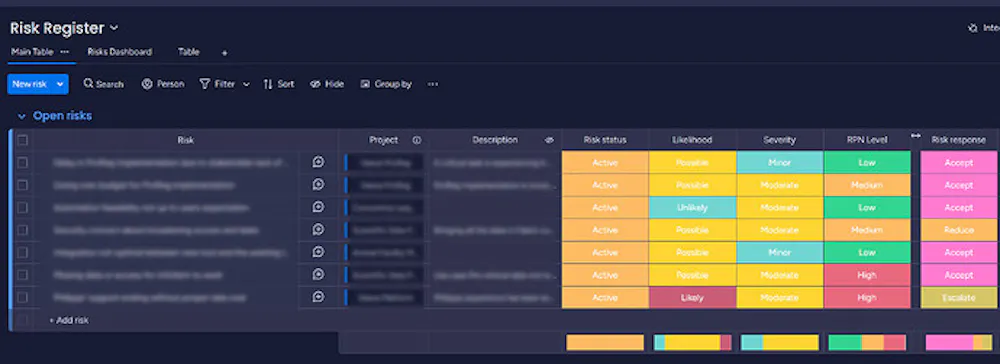Open toolbar more options ellipsis
1000x364 pixels.
pos(433,84)
